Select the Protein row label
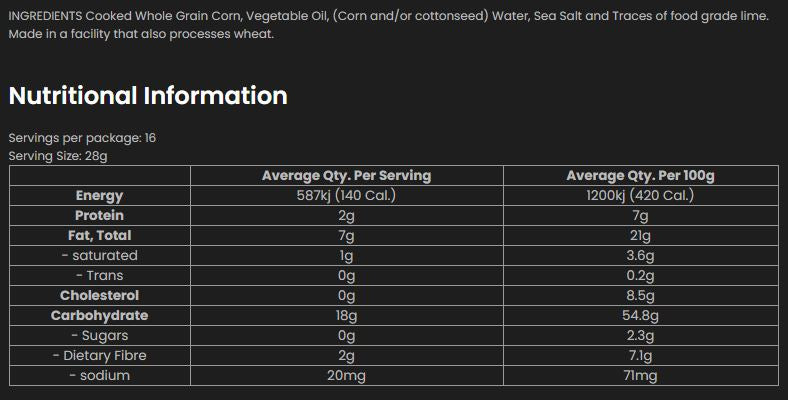Image resolution: width=788 pixels, height=400 pixels. (x=99, y=216)
